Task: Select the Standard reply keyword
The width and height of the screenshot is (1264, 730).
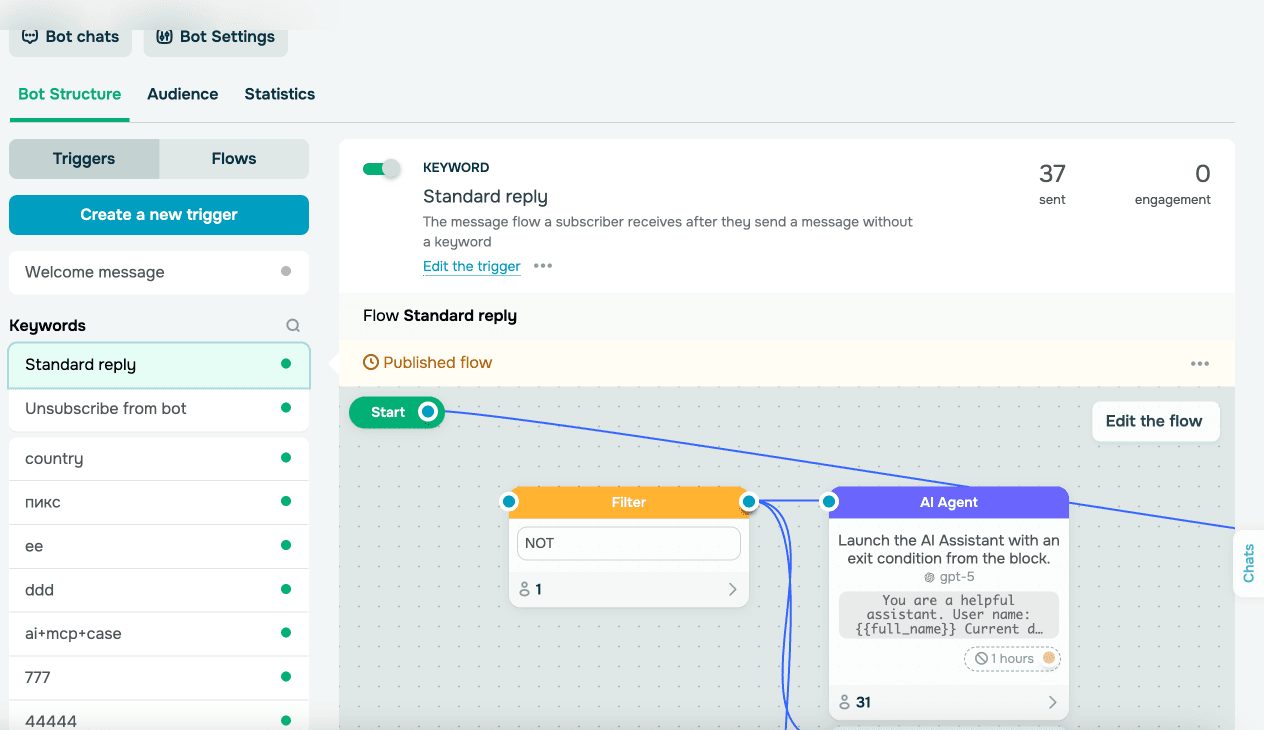Action: [159, 365]
